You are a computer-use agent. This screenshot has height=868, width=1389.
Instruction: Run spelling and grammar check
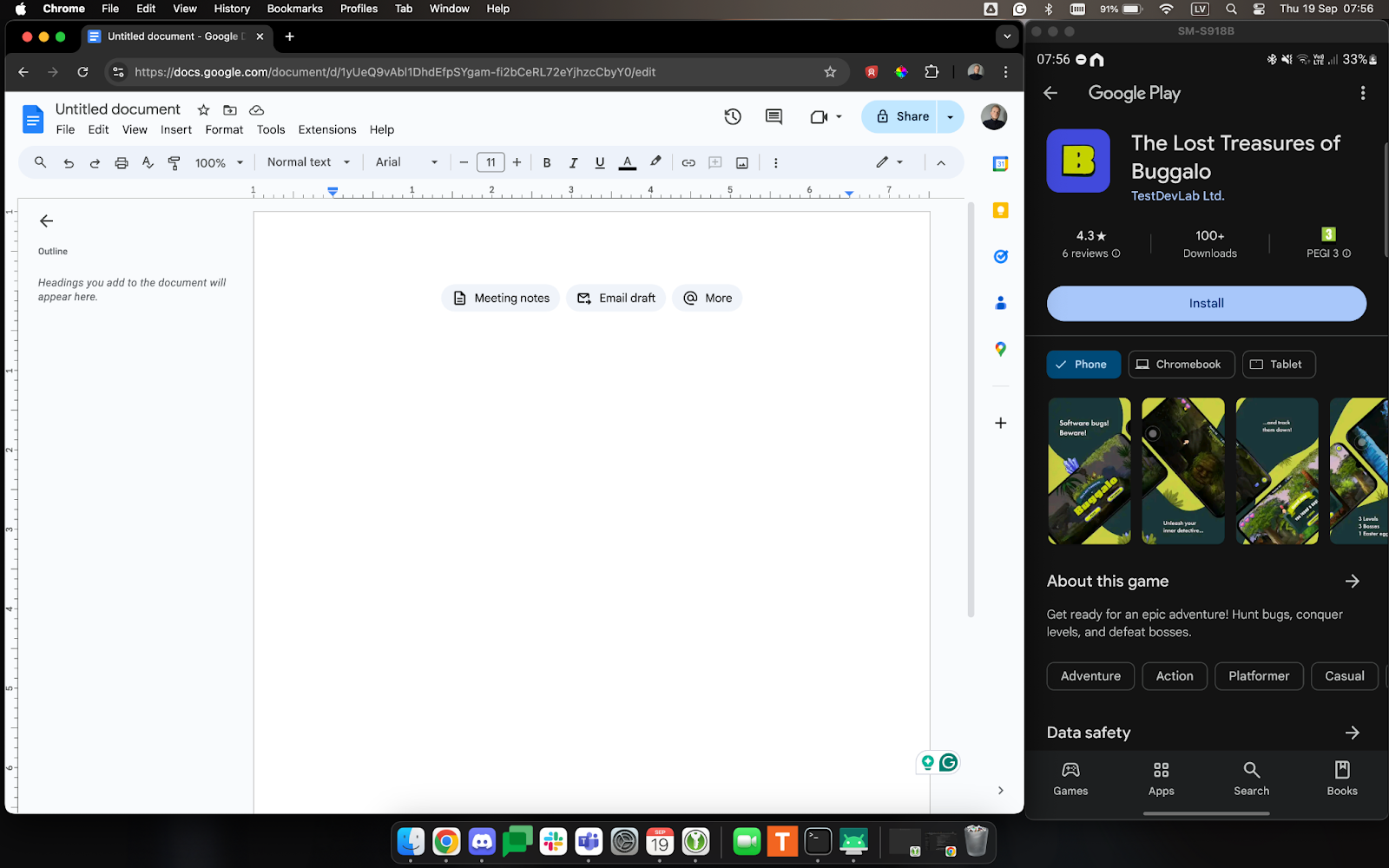(148, 162)
